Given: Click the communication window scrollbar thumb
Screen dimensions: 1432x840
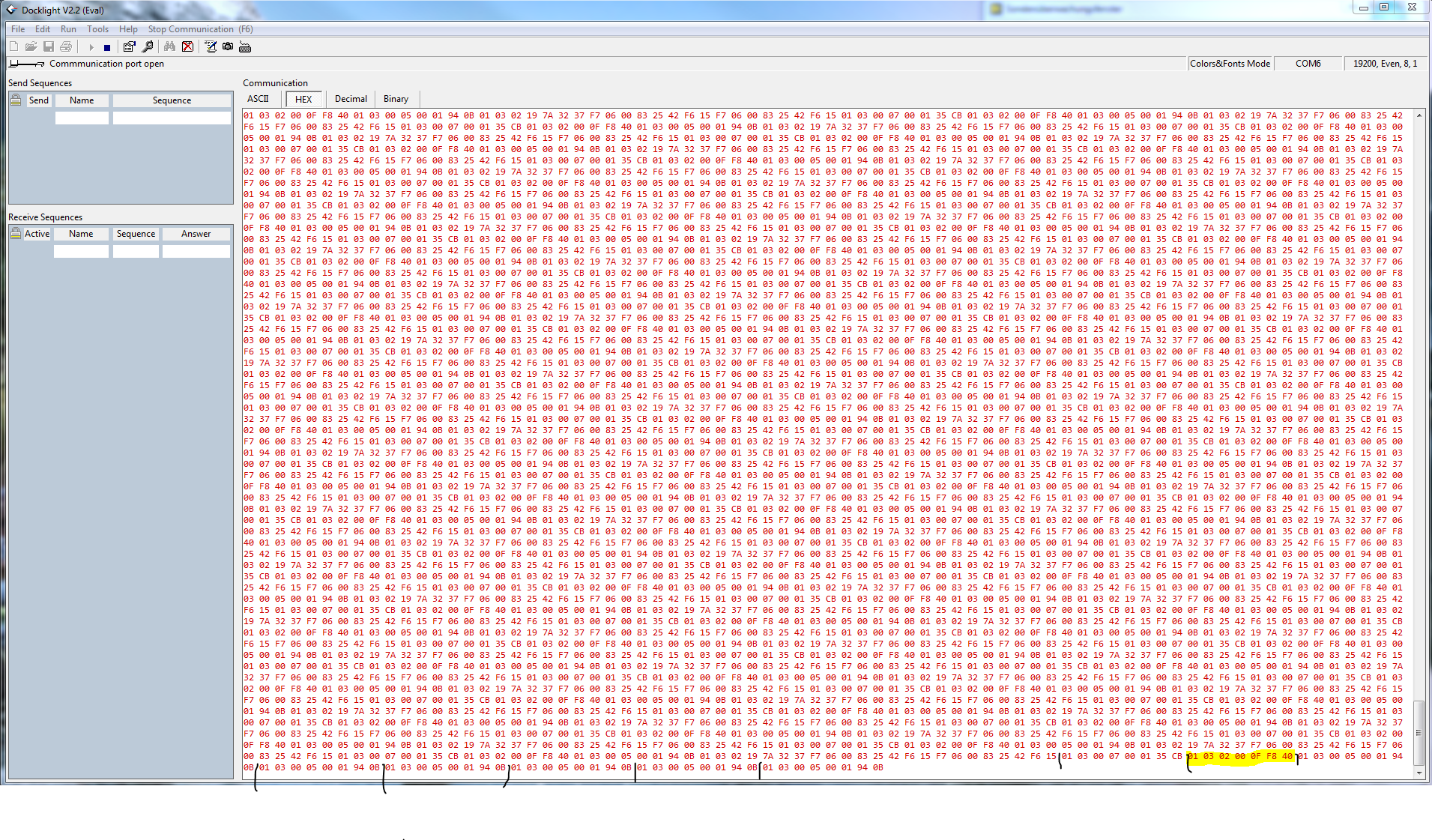Looking at the screenshot, I should click(x=1419, y=733).
